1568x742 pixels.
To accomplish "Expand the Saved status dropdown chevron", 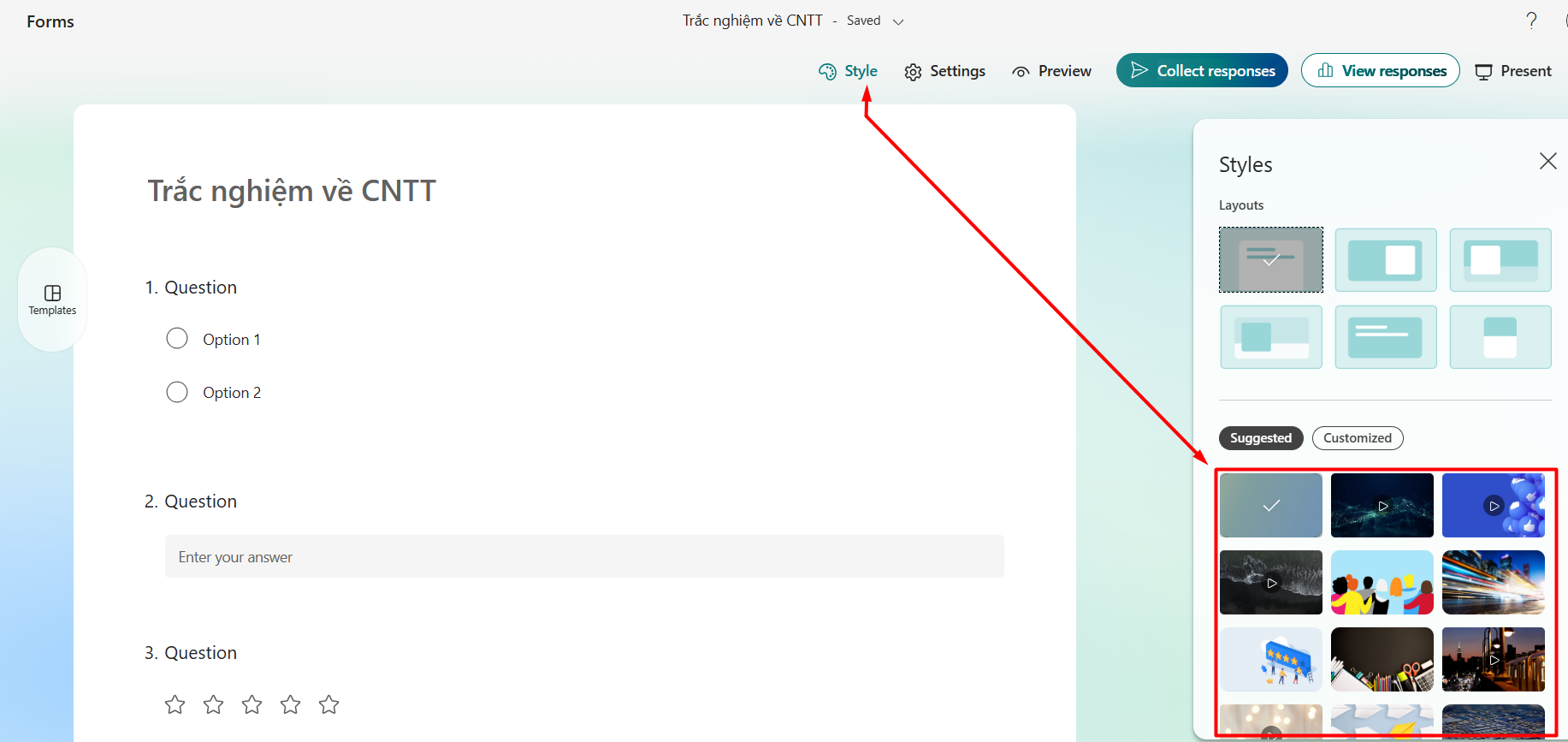I will tap(898, 21).
